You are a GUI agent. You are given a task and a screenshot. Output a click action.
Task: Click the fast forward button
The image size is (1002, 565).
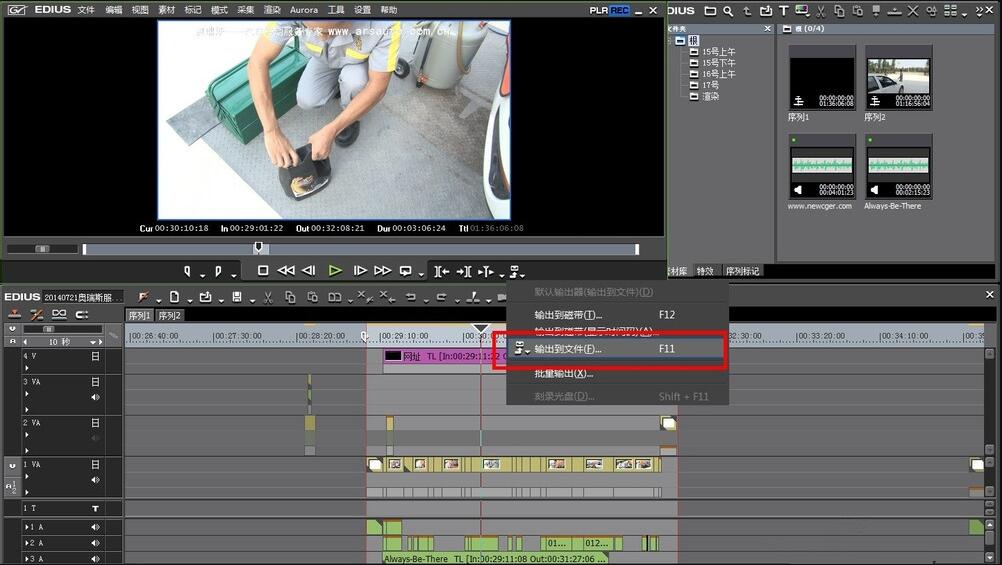pos(382,270)
